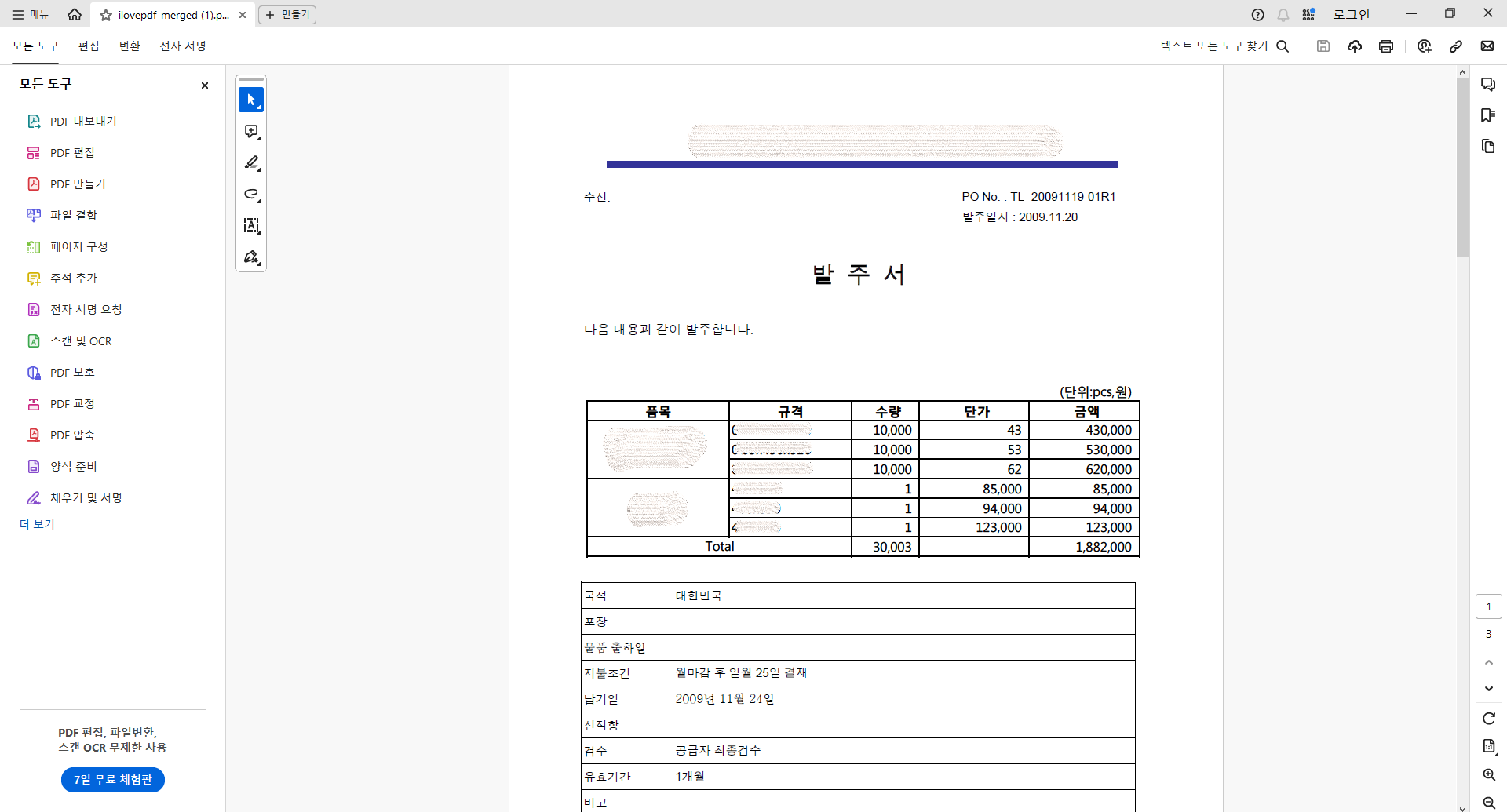The image size is (1507, 812).
Task: Email the PDF using the envelope icon
Action: [x=1487, y=46]
